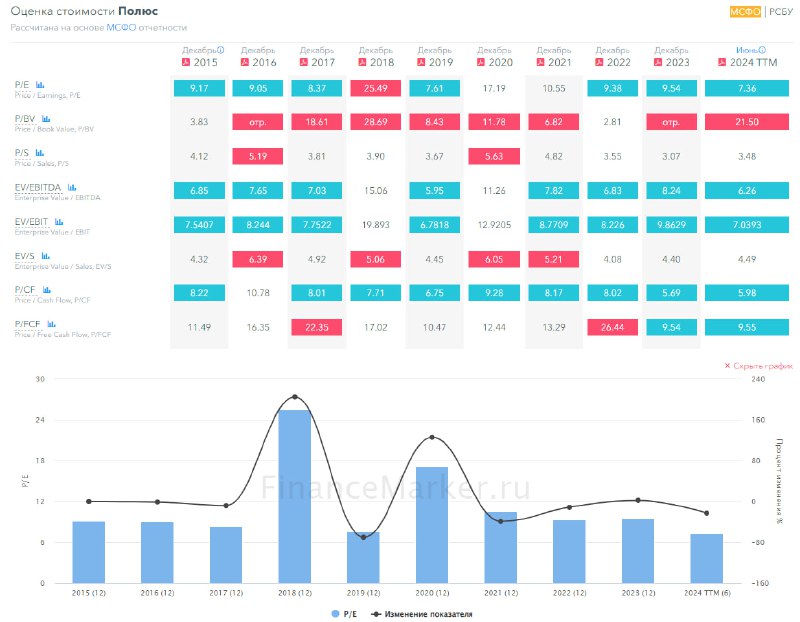Toggle the P/E series in chart legend
Image resolution: width=800 pixels, height=622 pixels.
(x=344, y=614)
